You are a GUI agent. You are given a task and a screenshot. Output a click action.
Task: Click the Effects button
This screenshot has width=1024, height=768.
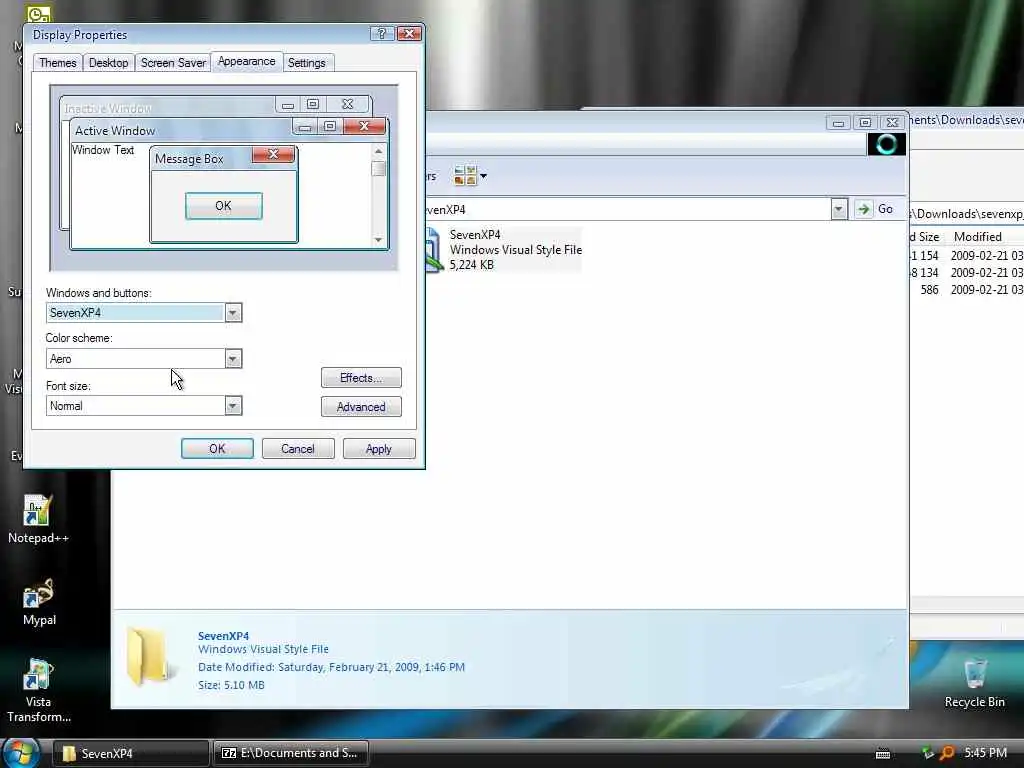[361, 377]
